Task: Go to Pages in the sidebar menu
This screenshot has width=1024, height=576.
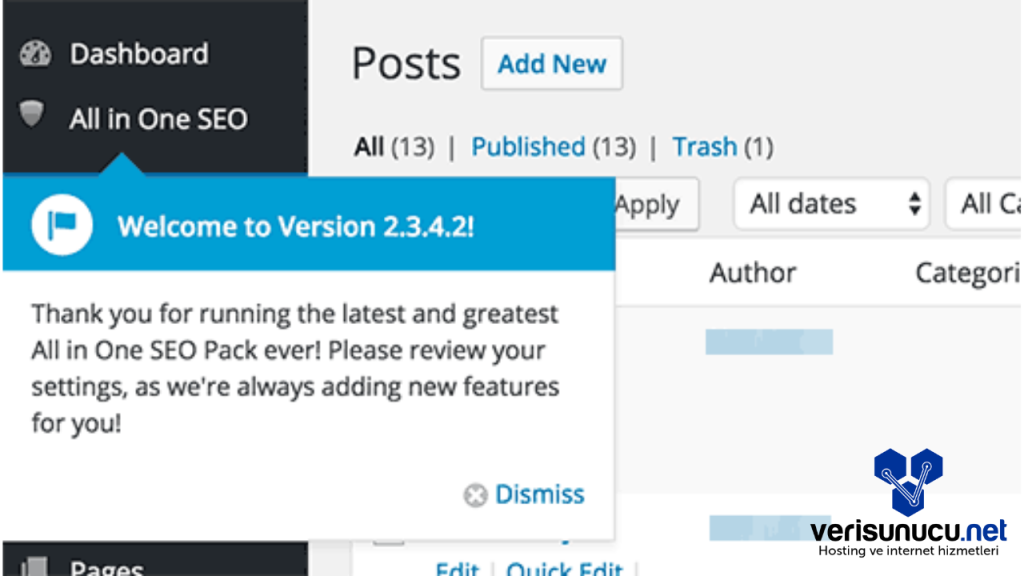Action: click(106, 568)
